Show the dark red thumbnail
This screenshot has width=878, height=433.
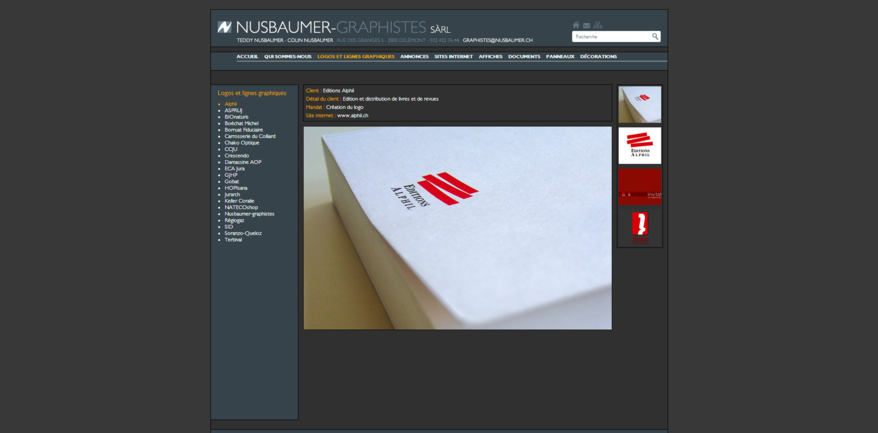coord(639,187)
